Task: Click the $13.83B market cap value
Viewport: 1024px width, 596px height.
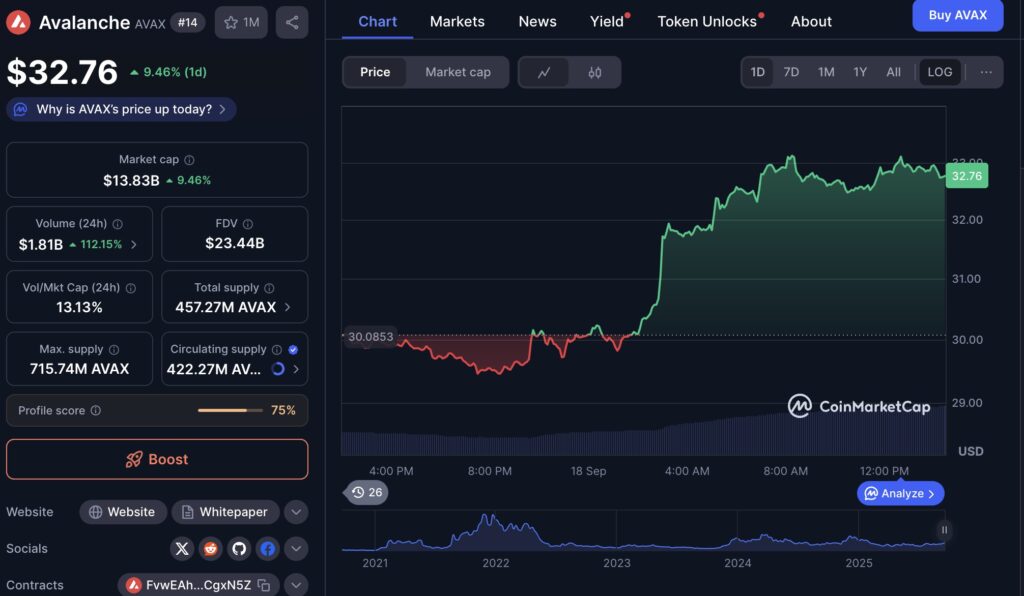Action: [x=131, y=180]
